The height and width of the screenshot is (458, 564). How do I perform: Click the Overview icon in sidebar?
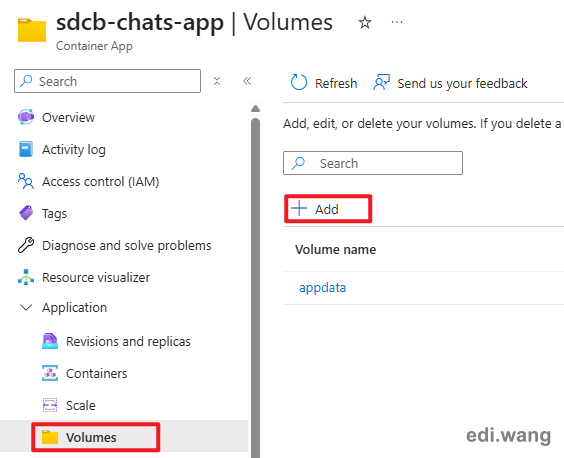coord(26,117)
